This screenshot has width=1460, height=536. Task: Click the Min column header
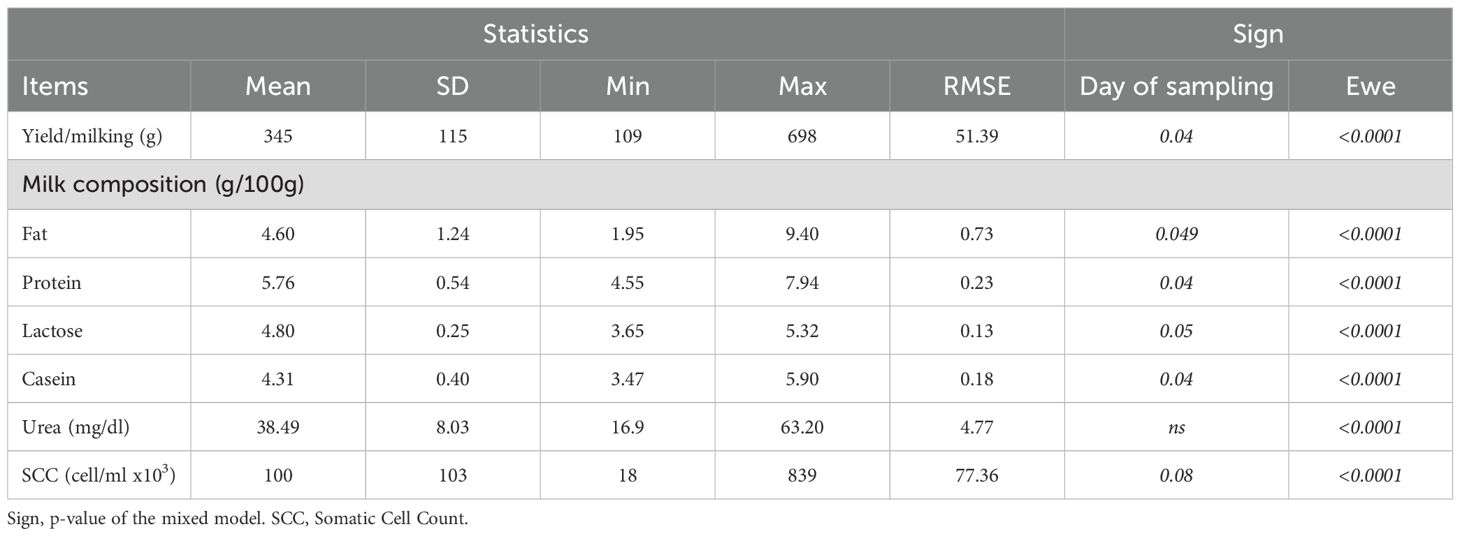tap(628, 86)
